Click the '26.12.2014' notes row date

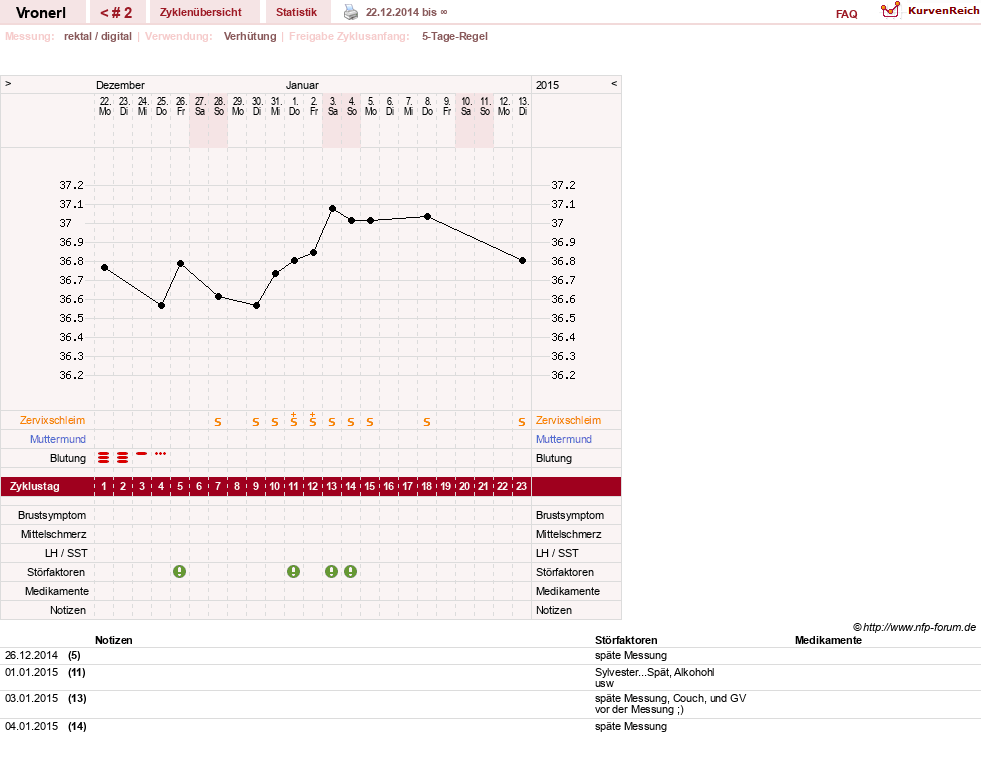pyautogui.click(x=31, y=655)
